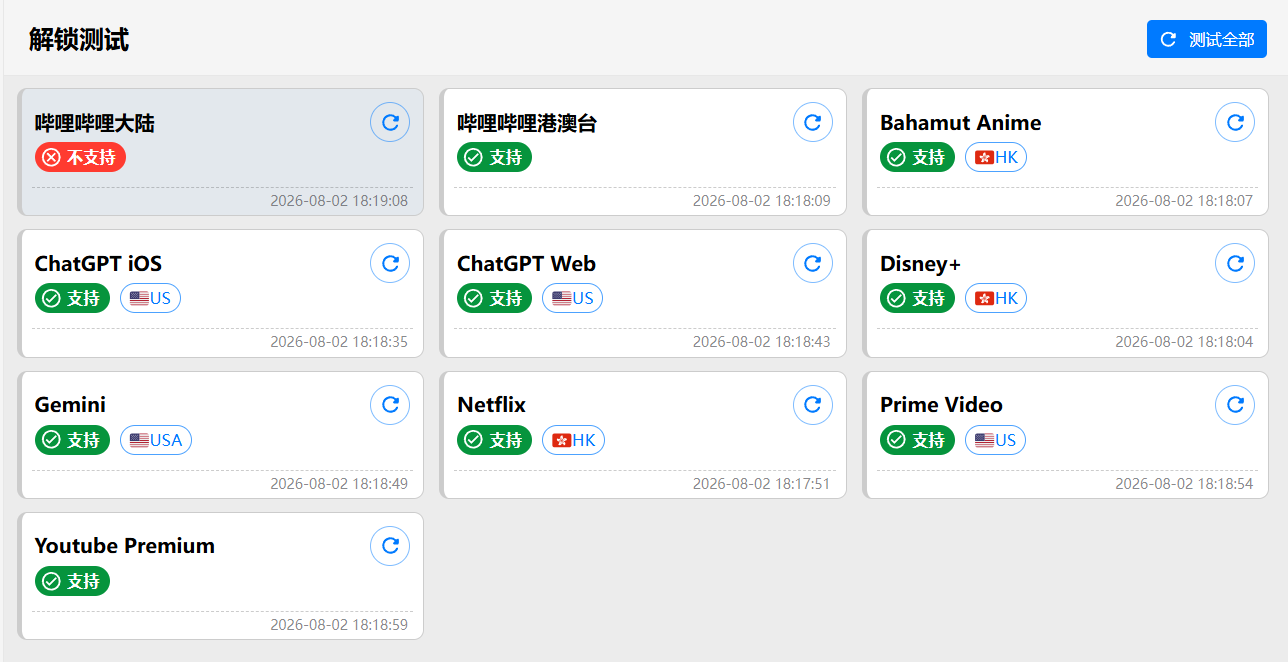
Task: Click the Gemini card title
Action: point(70,405)
